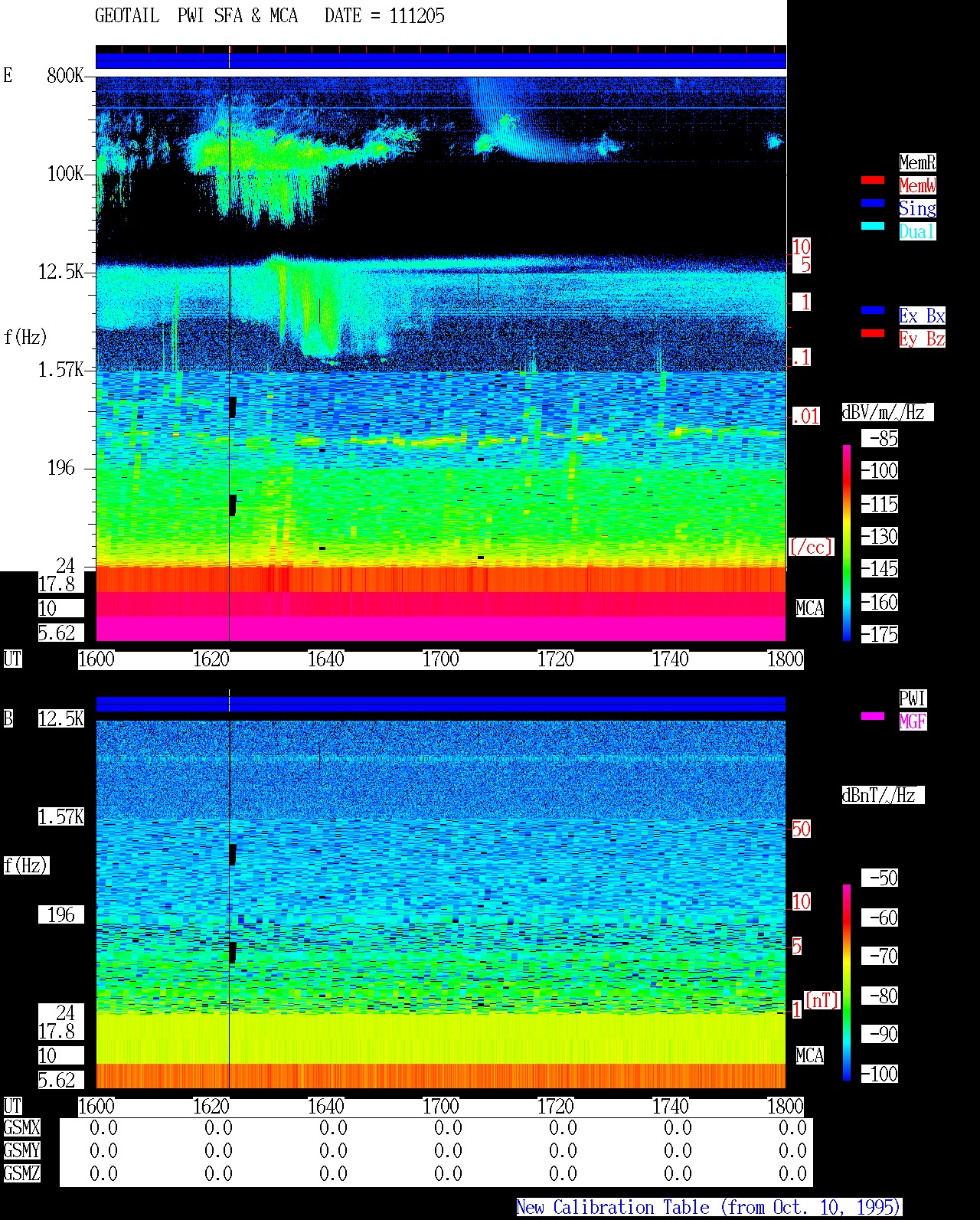Click the 'MemR' legend label
The height and width of the screenshot is (1220, 980).
[x=917, y=162]
